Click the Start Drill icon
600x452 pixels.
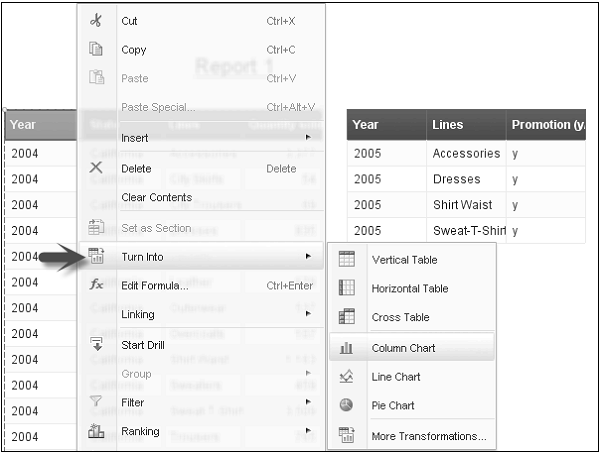click(96, 345)
